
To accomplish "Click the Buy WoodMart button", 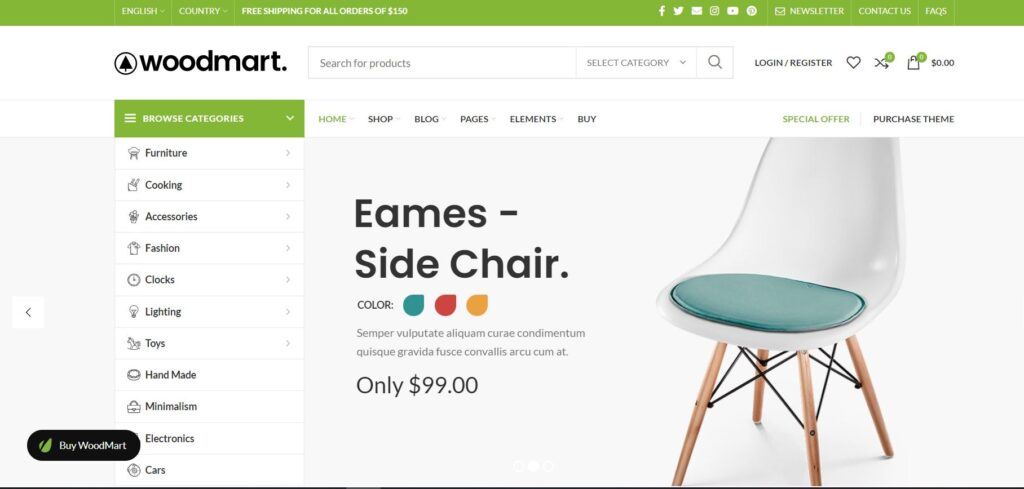I will (x=84, y=445).
